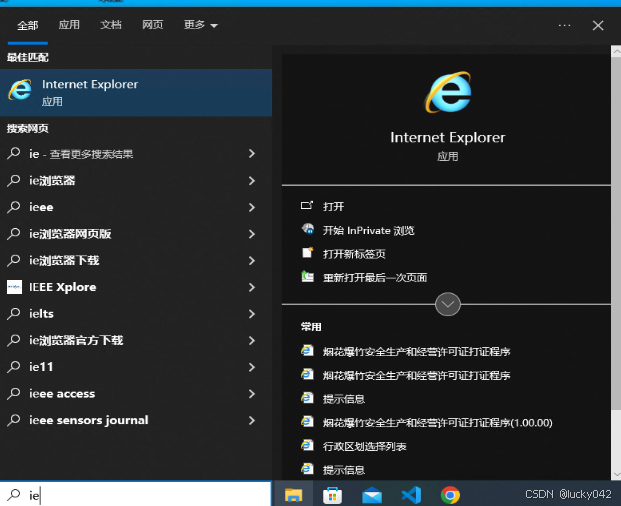Click the Open (打开) action icon
Viewport: 621px width, 506px height.
[x=307, y=205]
